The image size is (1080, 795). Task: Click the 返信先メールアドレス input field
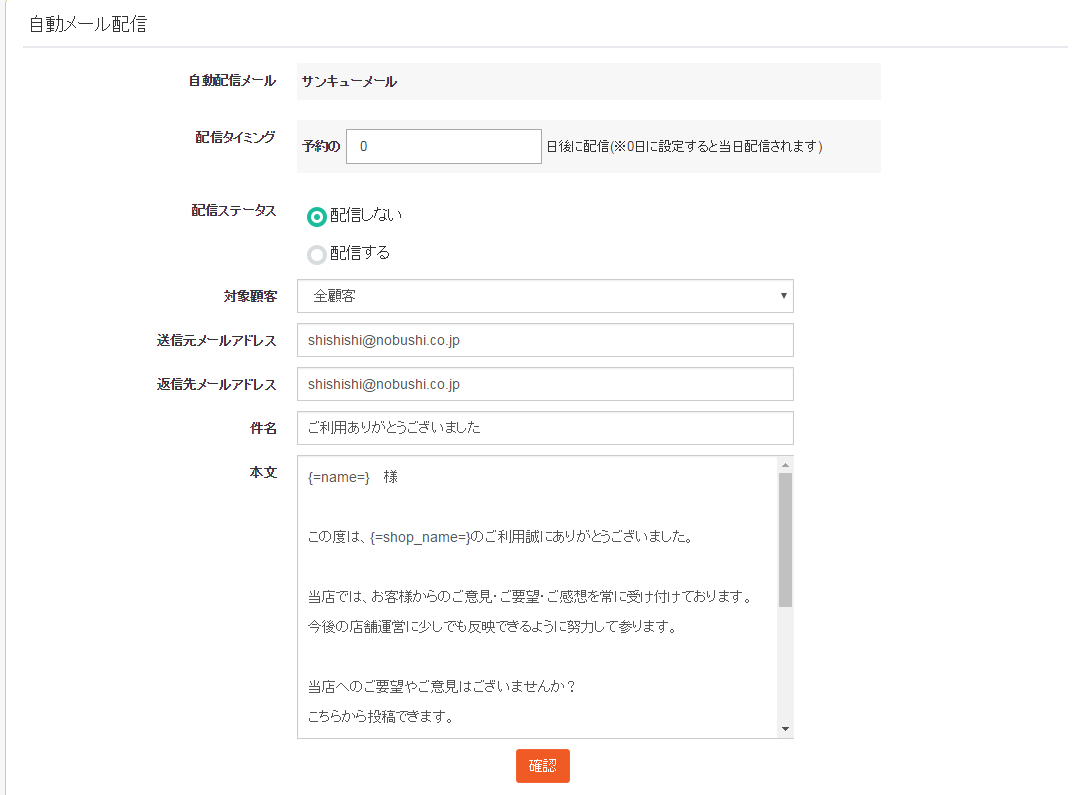(x=545, y=384)
